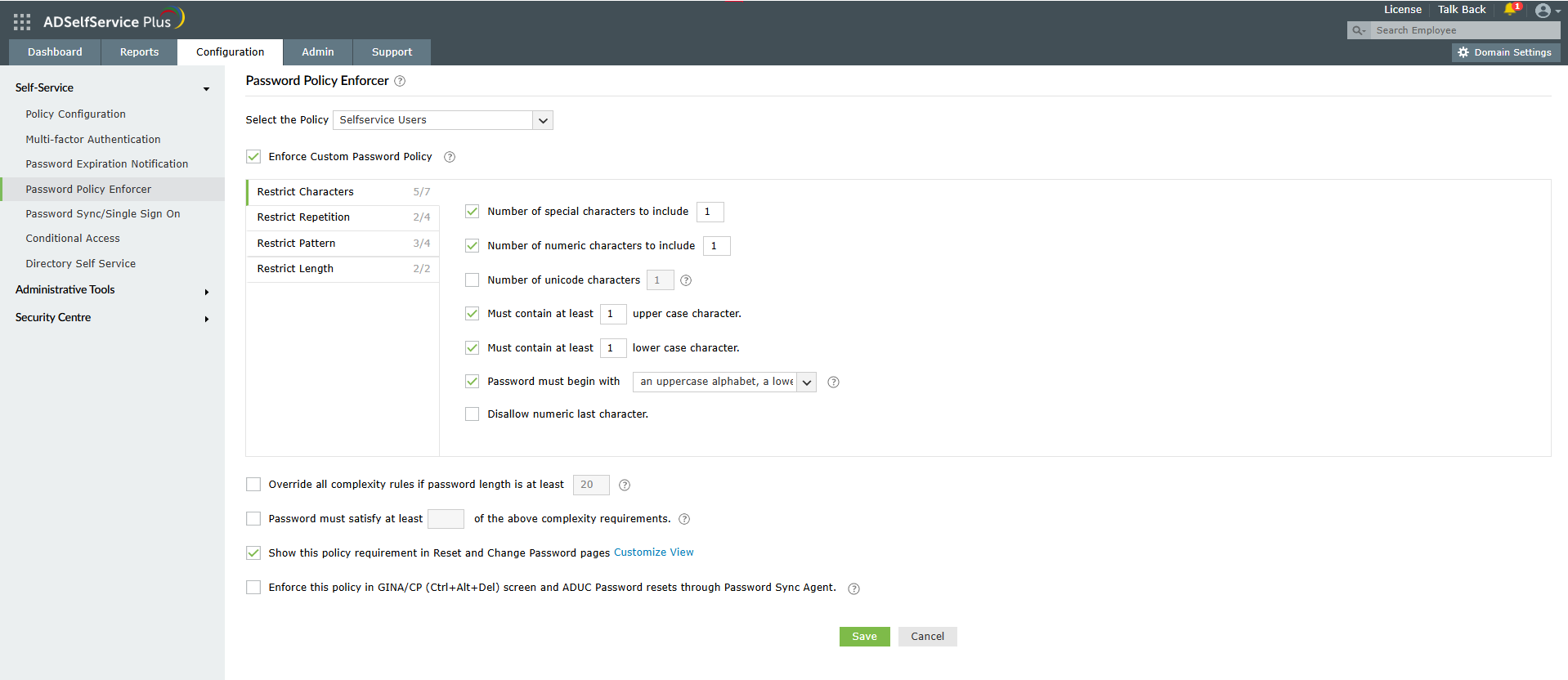The image size is (1568, 680).
Task: Open the user account avatar menu
Action: (x=1543, y=11)
